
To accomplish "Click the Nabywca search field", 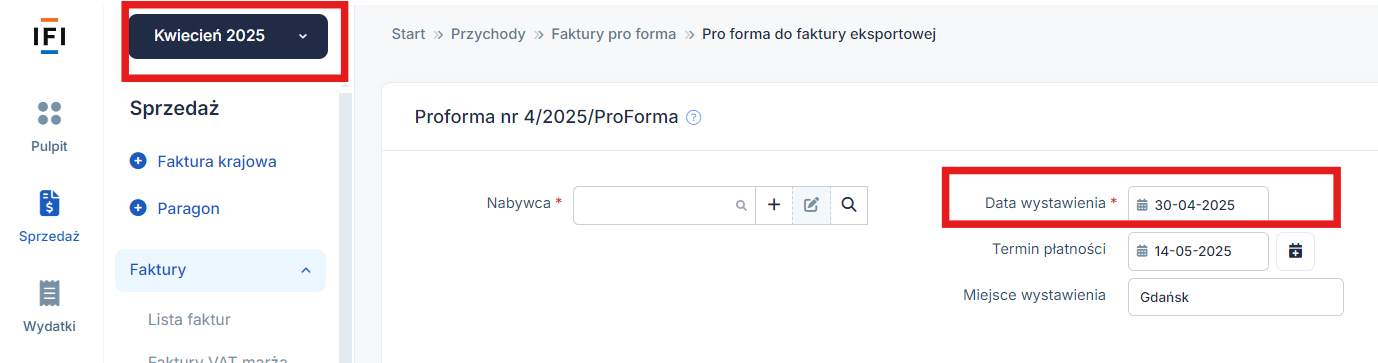I will tap(663, 205).
